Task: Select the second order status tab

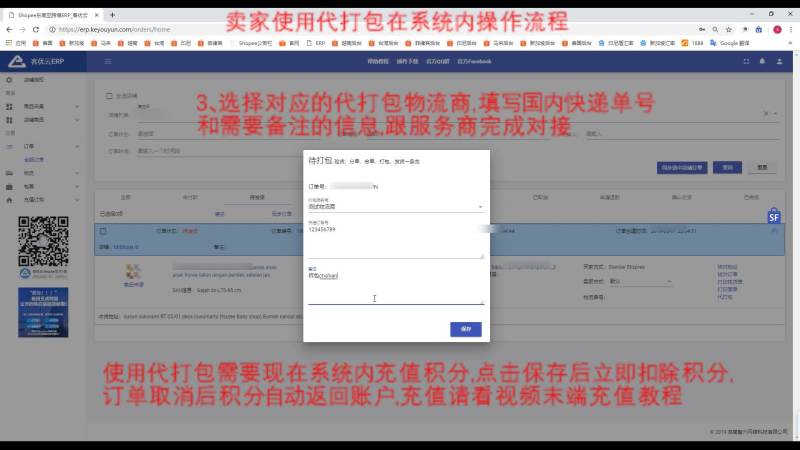Action: 190,197
